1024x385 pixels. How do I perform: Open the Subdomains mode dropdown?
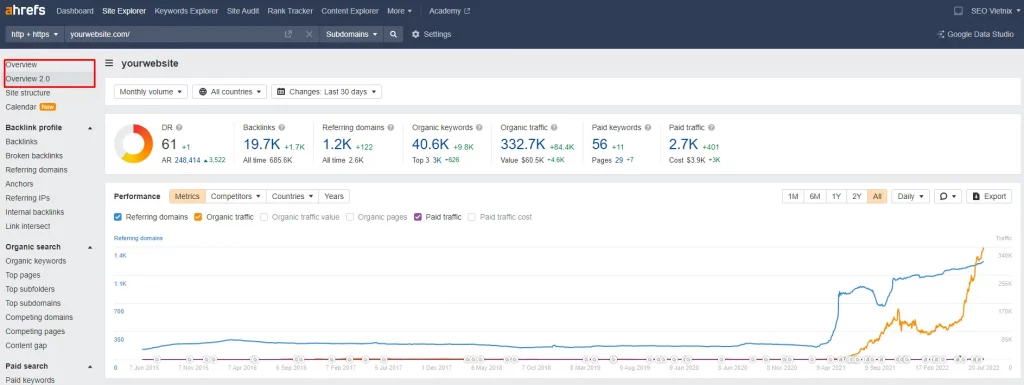[351, 34]
